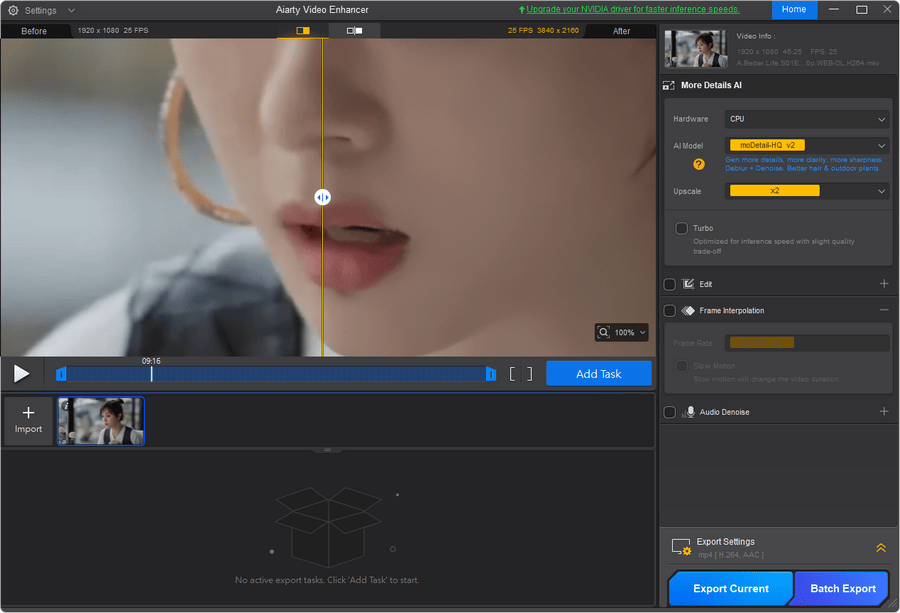Open info icon on the clip thumbnail
This screenshot has height=613, width=900.
tap(65, 405)
